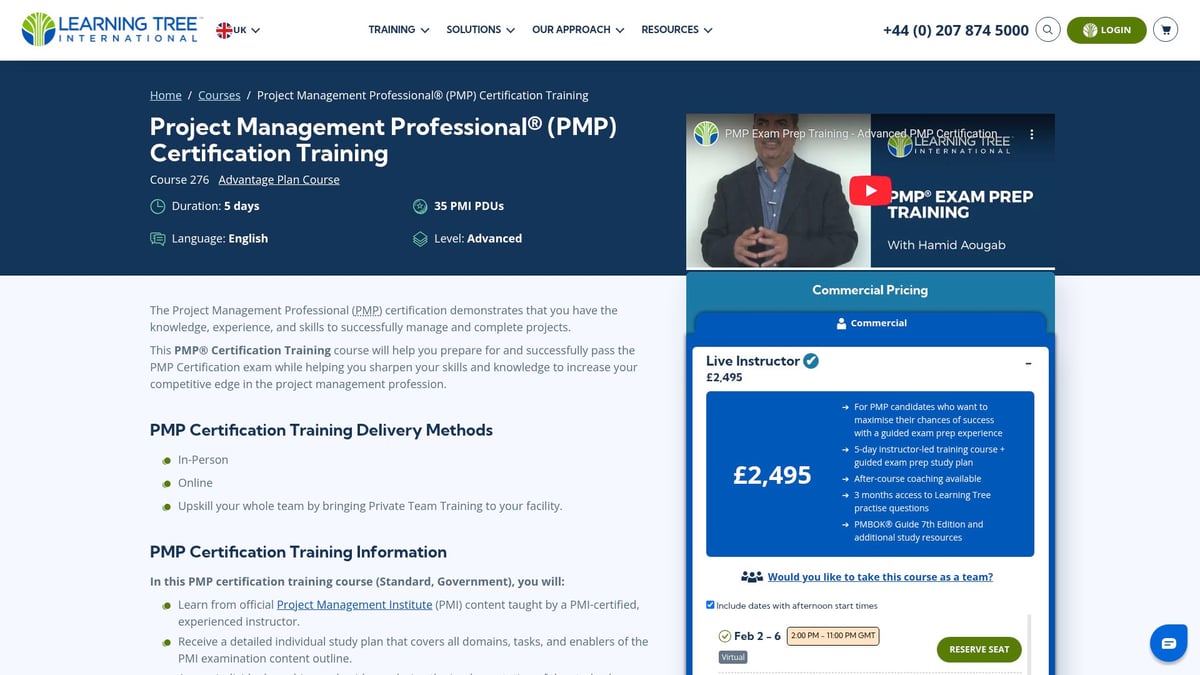Image resolution: width=1200 pixels, height=675 pixels.
Task: Open the Project Management Institute link
Action: pos(354,605)
